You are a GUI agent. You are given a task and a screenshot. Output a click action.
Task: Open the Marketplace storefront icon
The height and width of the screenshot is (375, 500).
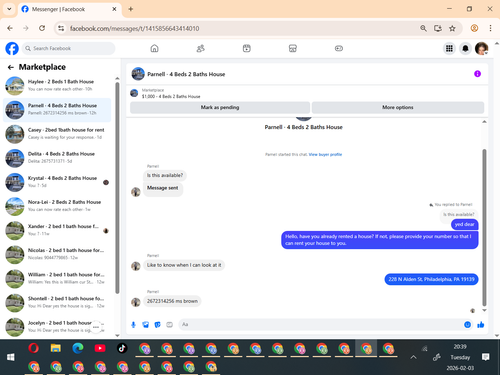pyautogui.click(x=293, y=48)
